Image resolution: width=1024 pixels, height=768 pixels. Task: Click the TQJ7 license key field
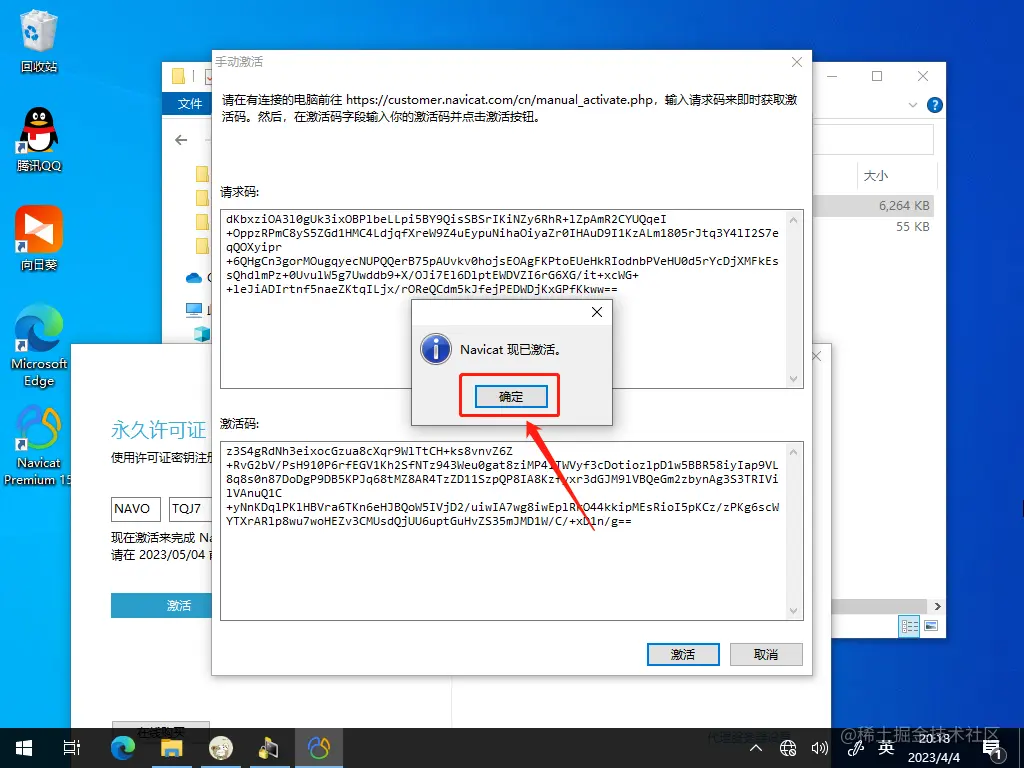191,509
